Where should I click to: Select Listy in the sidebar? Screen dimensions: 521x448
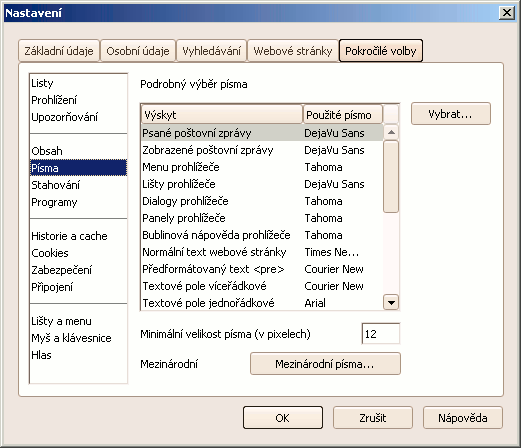(78, 83)
